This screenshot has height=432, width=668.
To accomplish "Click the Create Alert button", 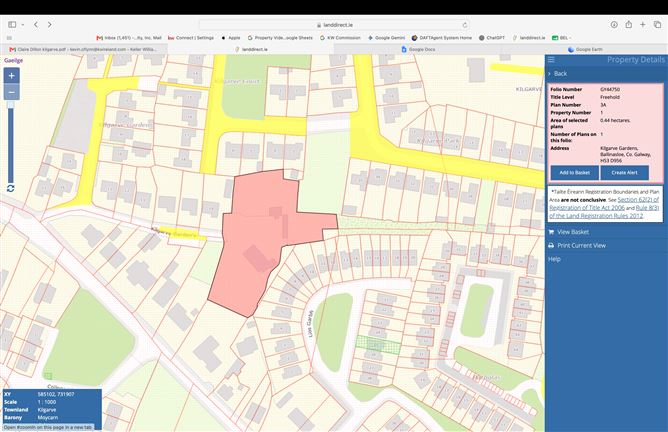I will (625, 173).
